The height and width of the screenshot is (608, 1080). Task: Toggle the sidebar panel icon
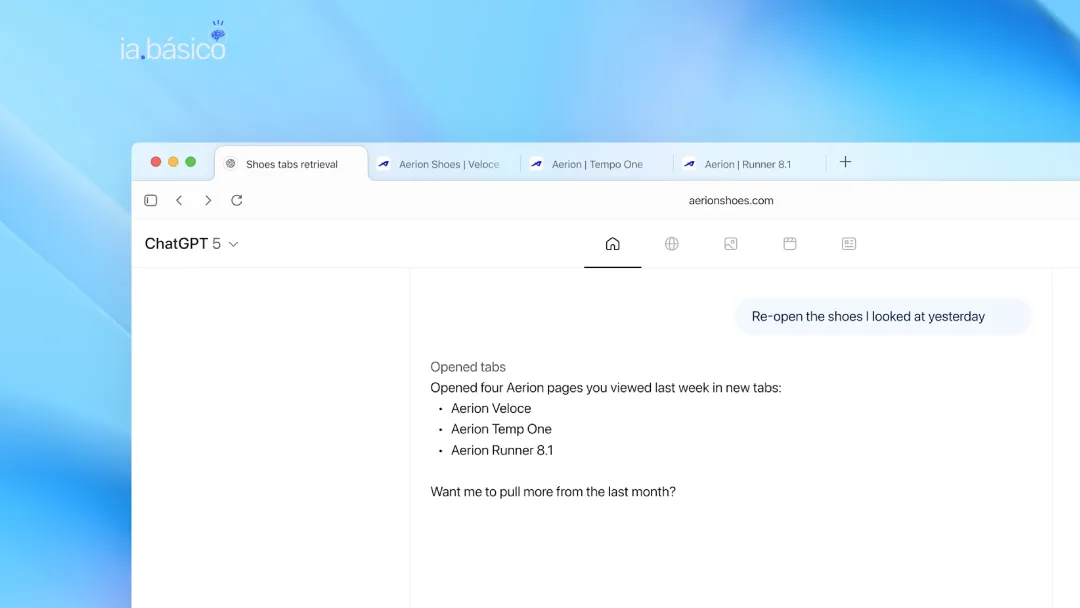151,200
